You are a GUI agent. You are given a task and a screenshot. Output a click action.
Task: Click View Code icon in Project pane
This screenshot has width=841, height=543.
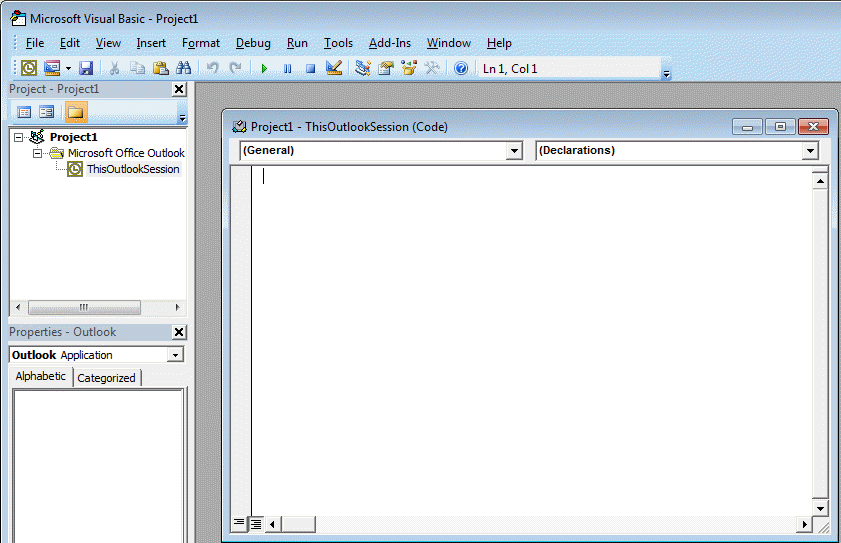(24, 112)
